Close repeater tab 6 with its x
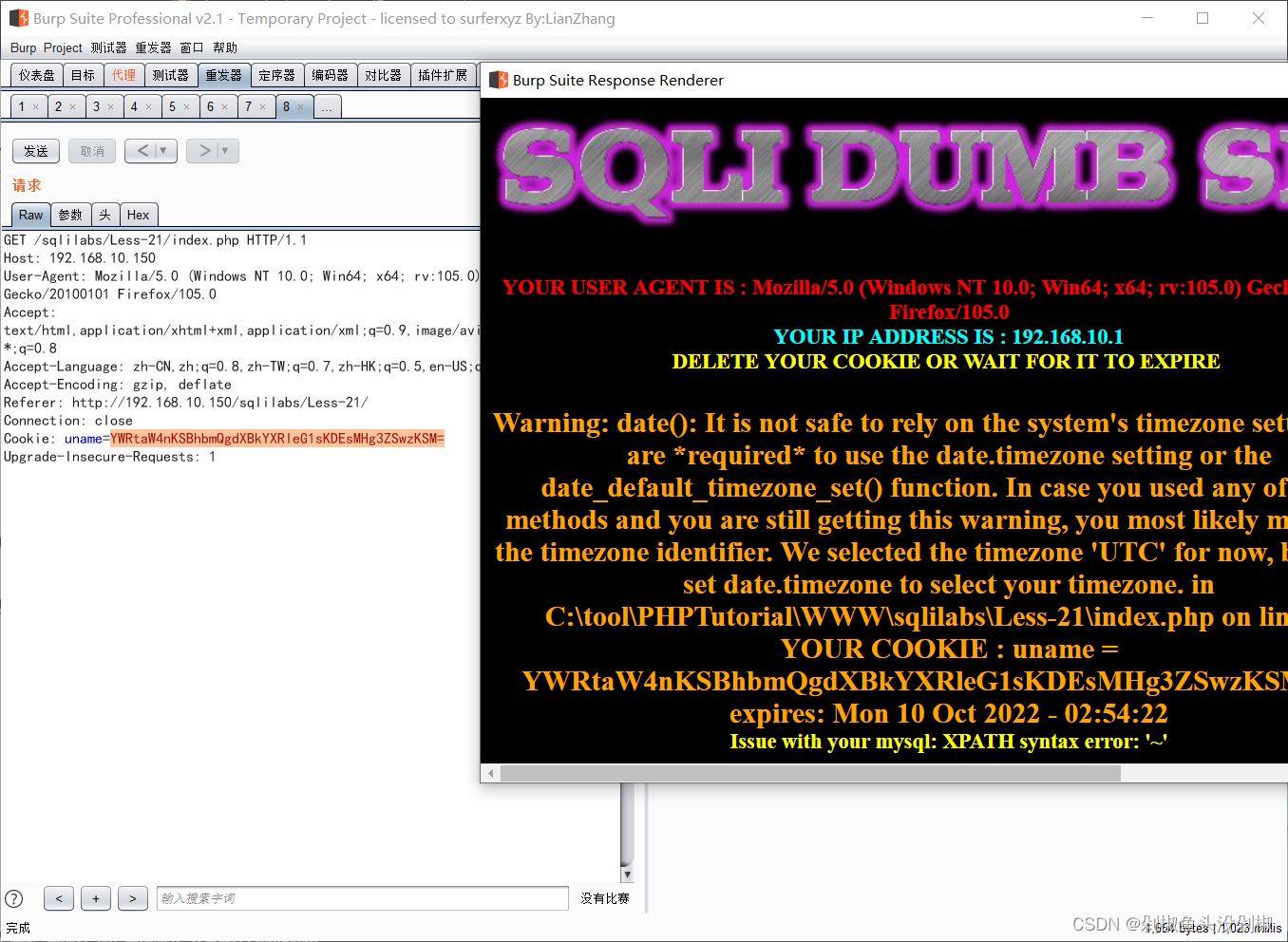The width and height of the screenshot is (1288, 942). 224,107
